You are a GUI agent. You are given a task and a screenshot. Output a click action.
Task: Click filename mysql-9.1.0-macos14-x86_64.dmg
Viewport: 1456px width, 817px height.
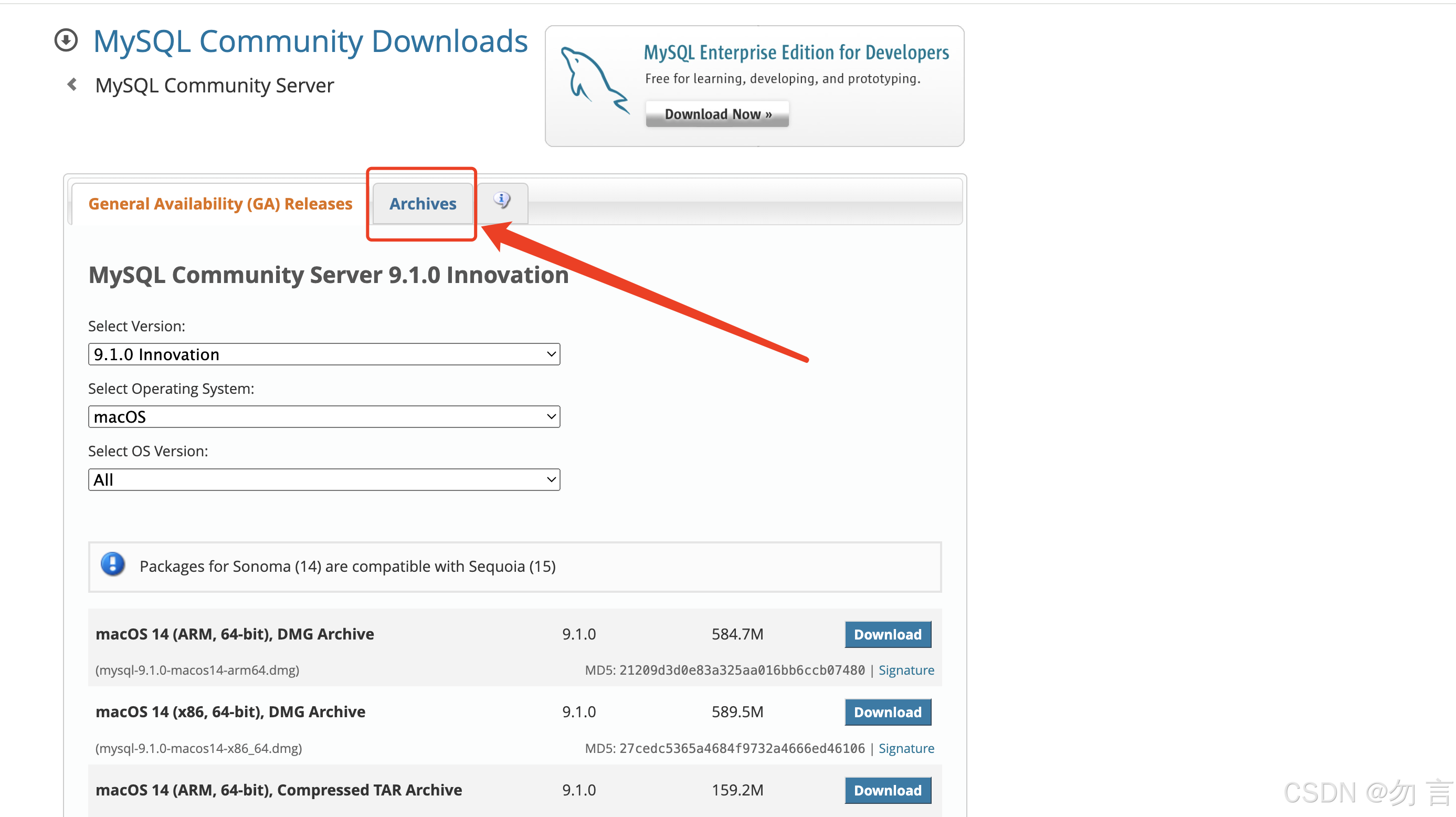[198, 749]
